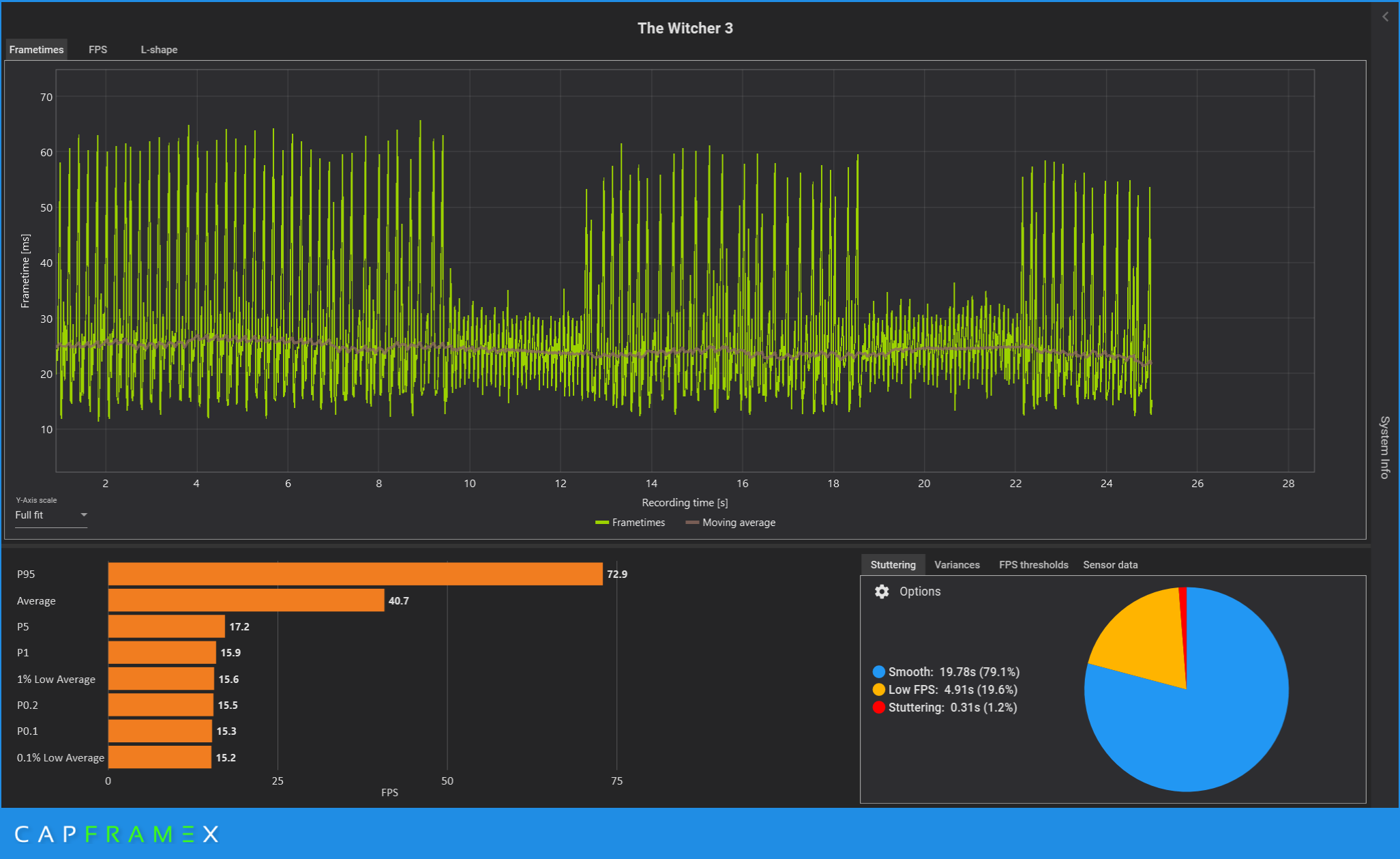Expand the System Info side panel
The height and width of the screenshot is (859, 1400).
(x=1384, y=447)
